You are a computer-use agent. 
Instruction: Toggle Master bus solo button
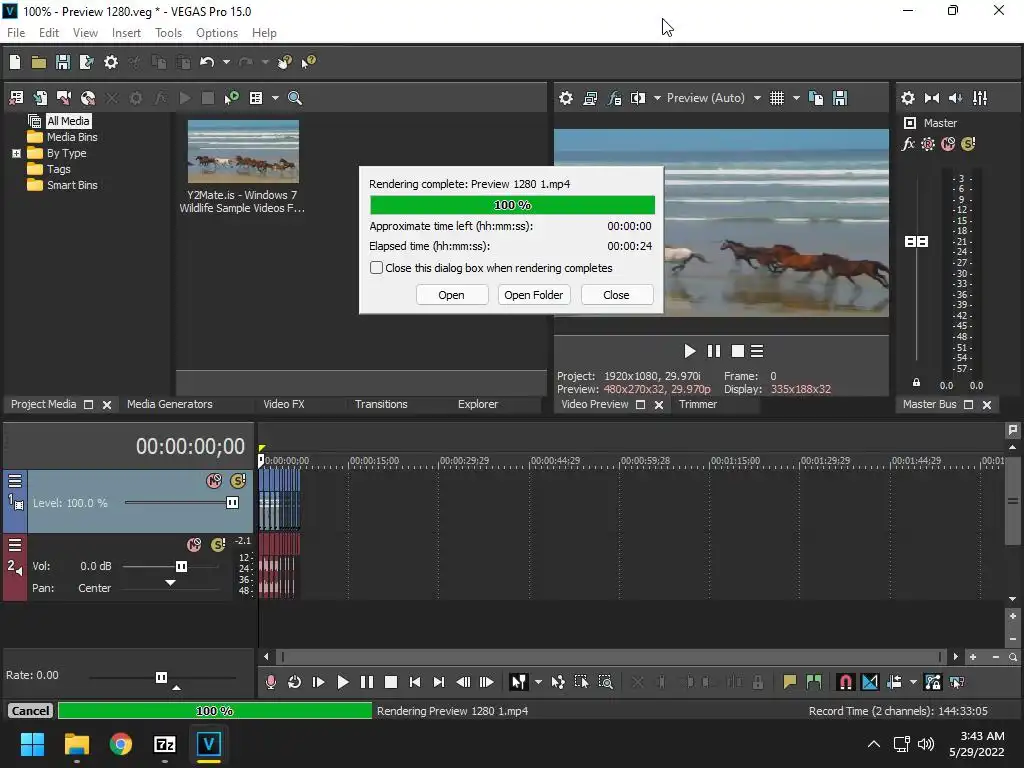[968, 144]
